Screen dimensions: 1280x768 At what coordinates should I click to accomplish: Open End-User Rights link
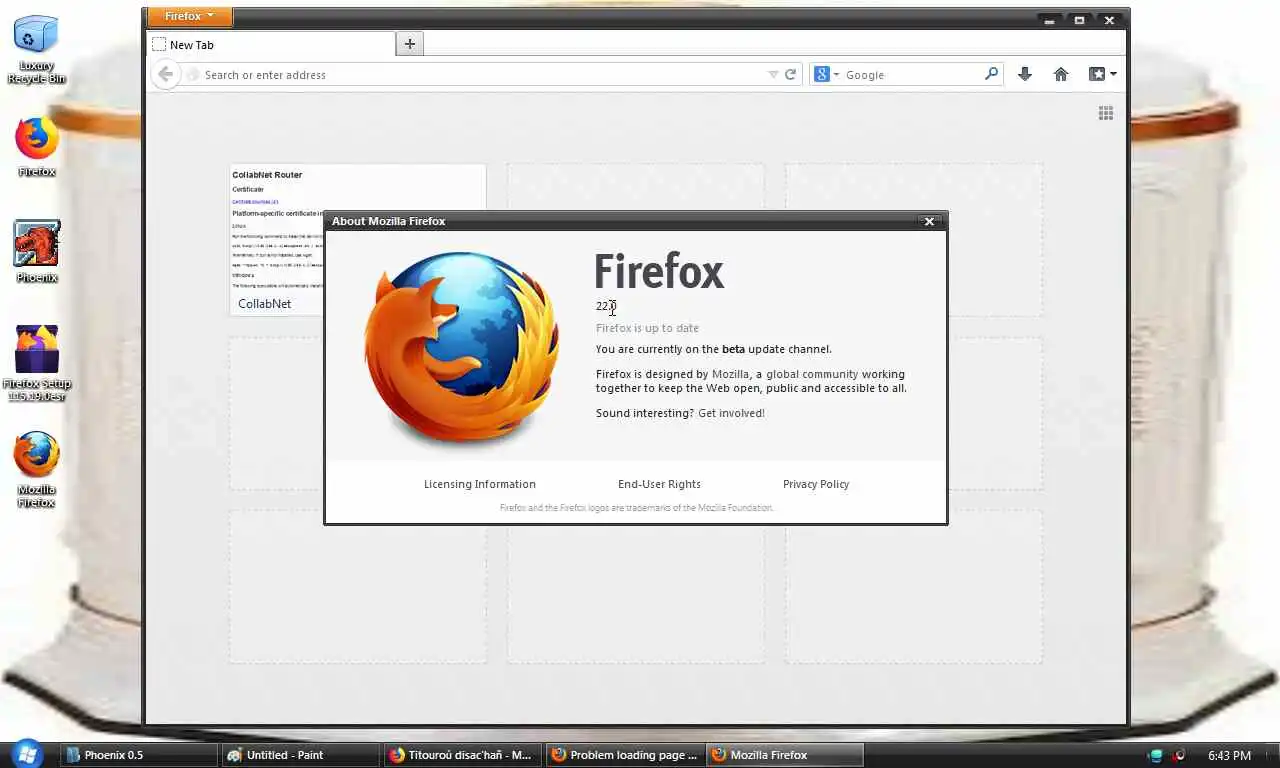click(659, 484)
